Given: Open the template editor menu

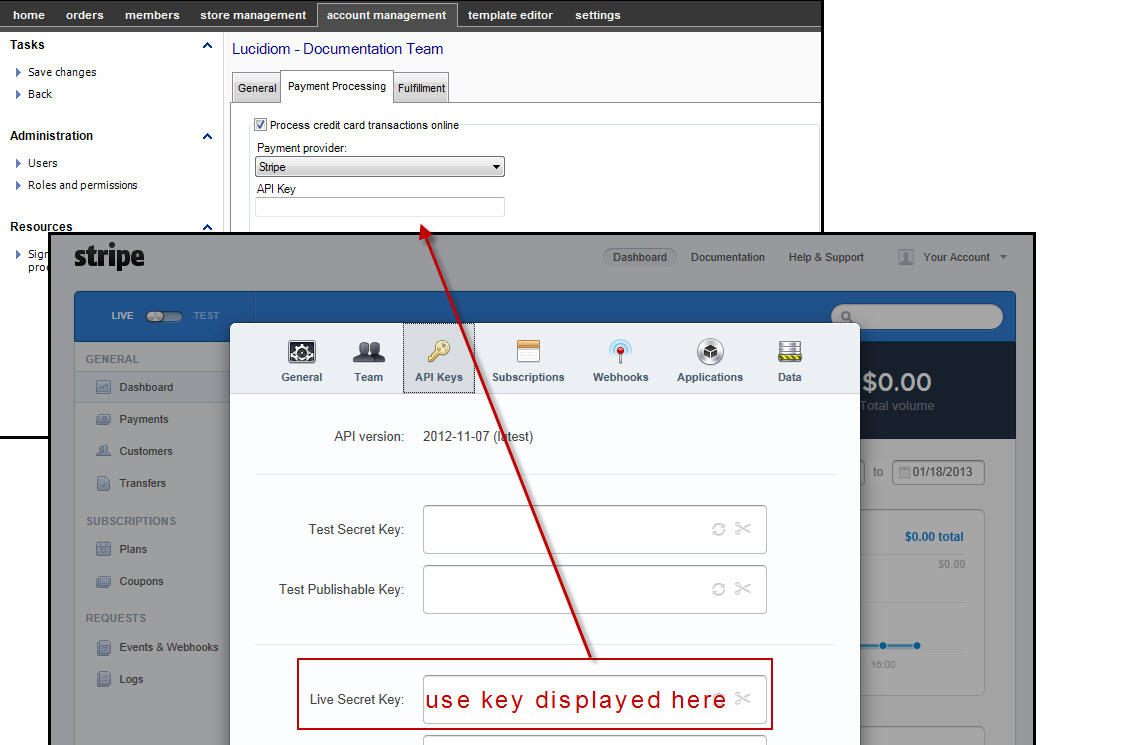Looking at the screenshot, I should coord(510,15).
